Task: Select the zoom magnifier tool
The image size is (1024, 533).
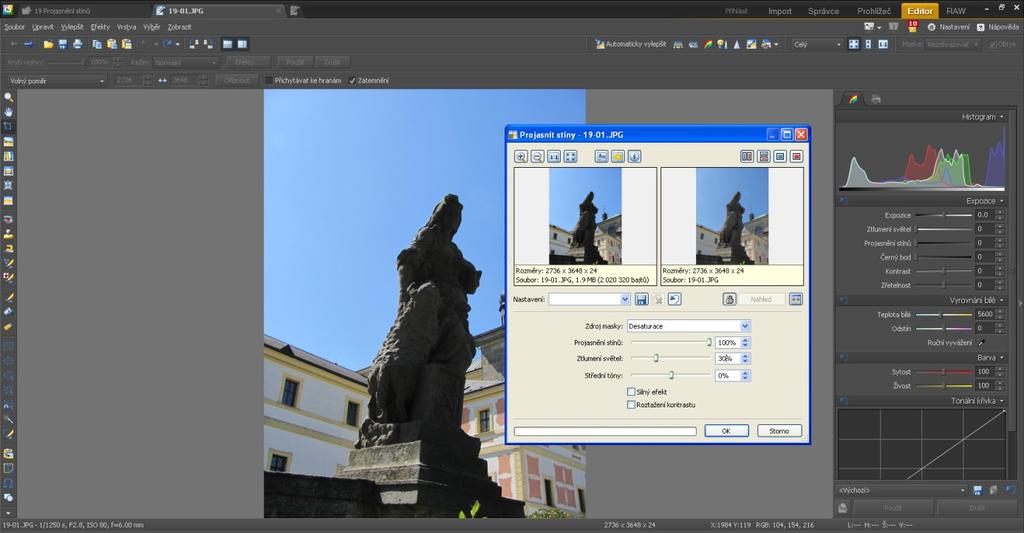Action: point(8,97)
